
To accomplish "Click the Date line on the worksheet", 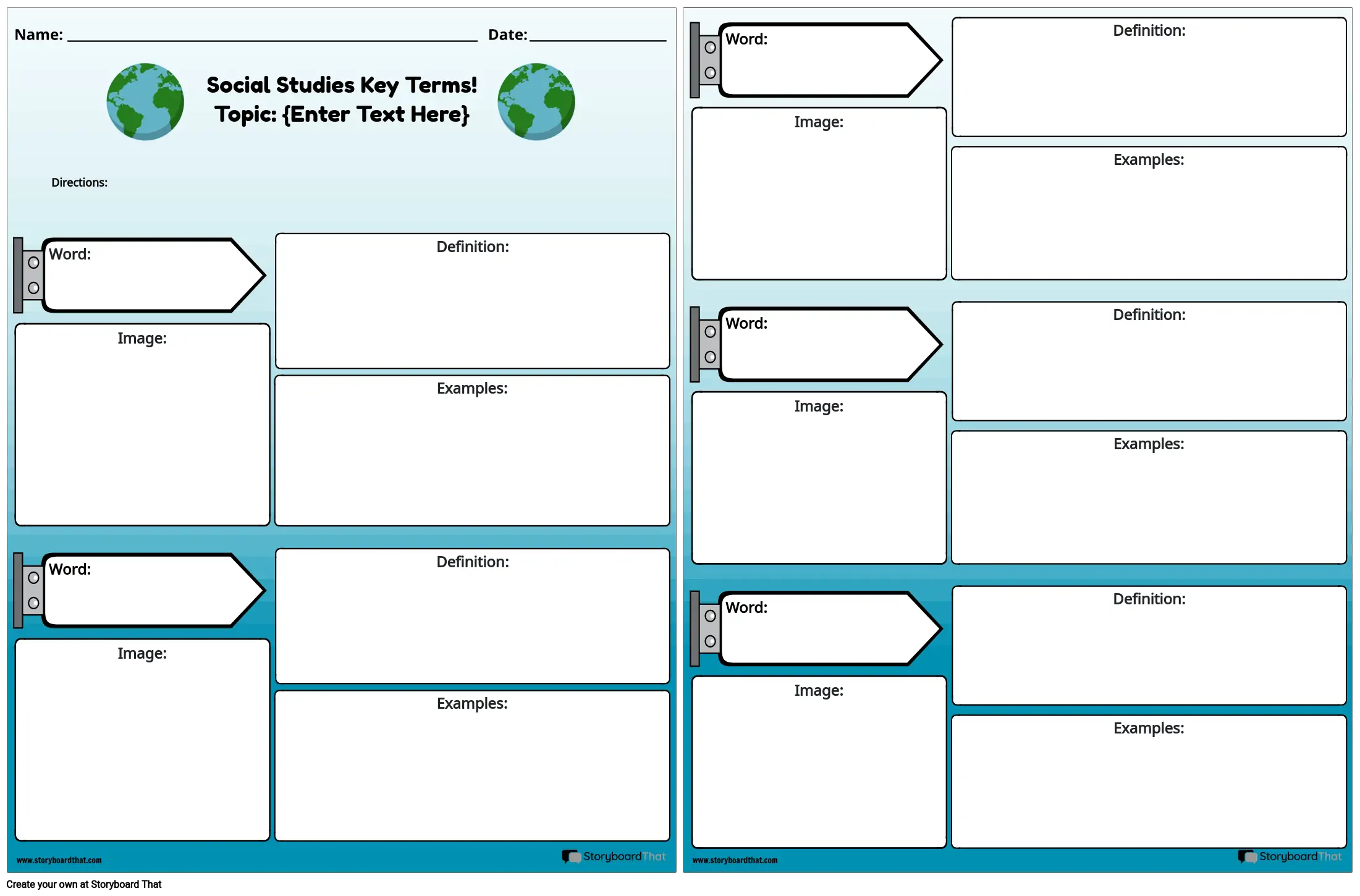I will click(598, 40).
